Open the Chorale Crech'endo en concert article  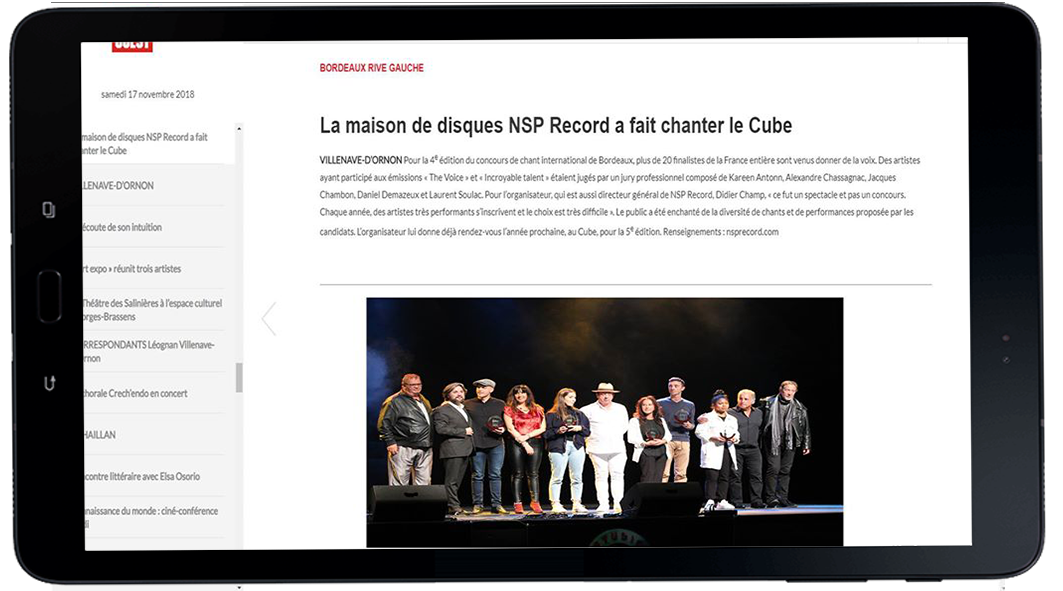[136, 393]
